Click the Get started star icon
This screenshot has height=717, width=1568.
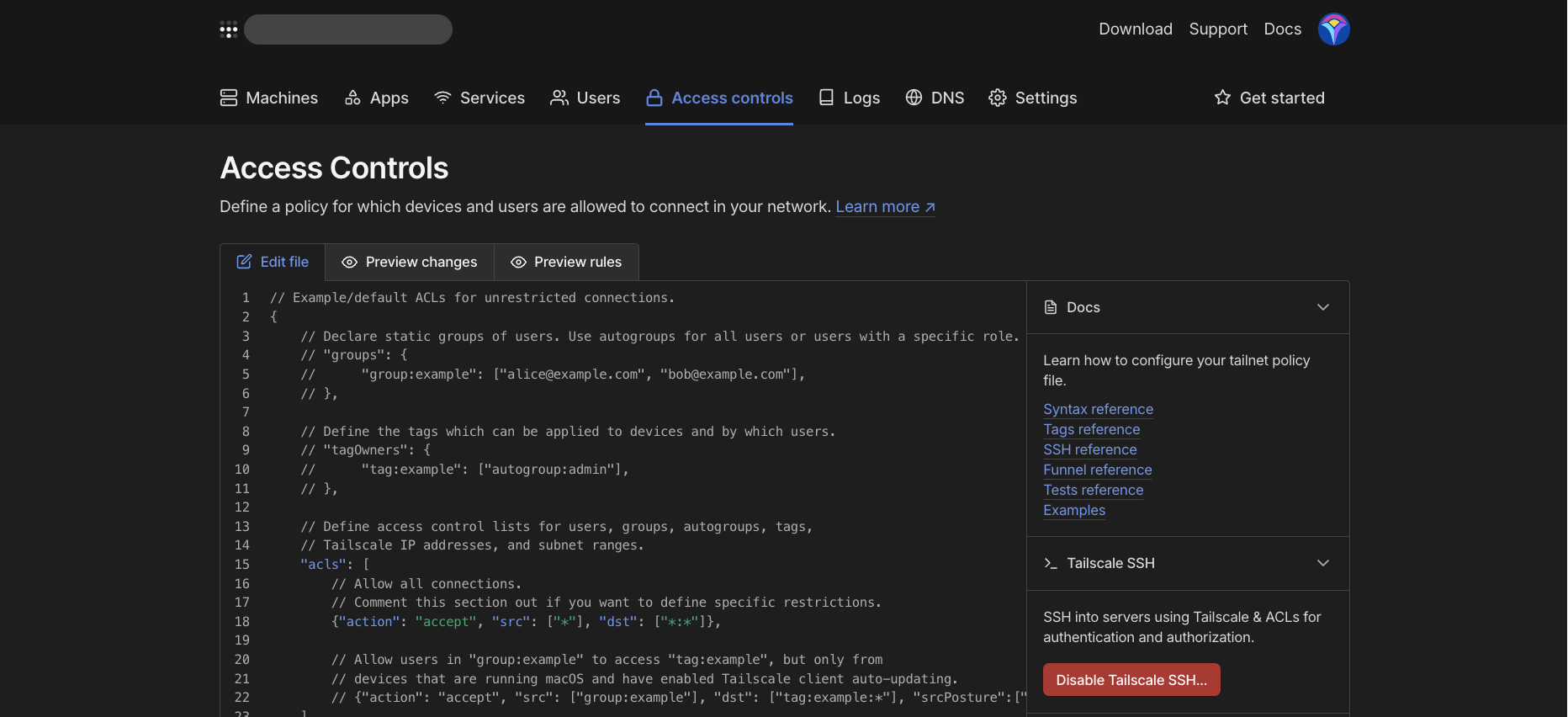[x=1222, y=98]
